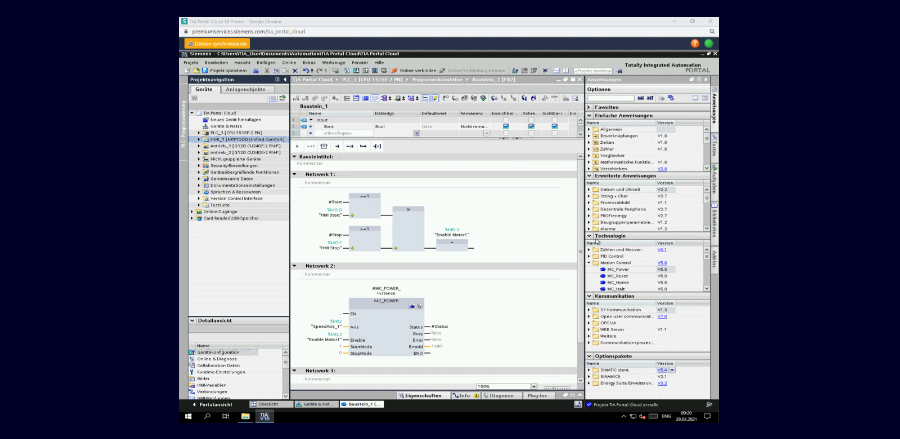
Task: Collapse the Kommunikation section
Action: (x=589, y=296)
